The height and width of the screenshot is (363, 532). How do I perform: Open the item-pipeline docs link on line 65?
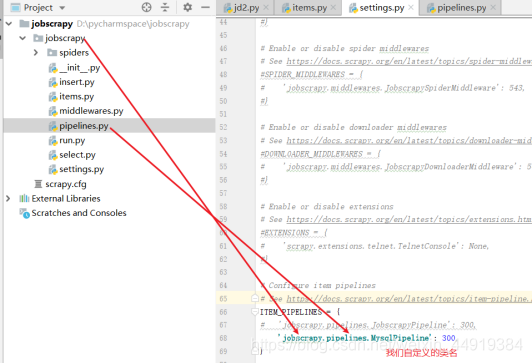pyautogui.click(x=409, y=299)
